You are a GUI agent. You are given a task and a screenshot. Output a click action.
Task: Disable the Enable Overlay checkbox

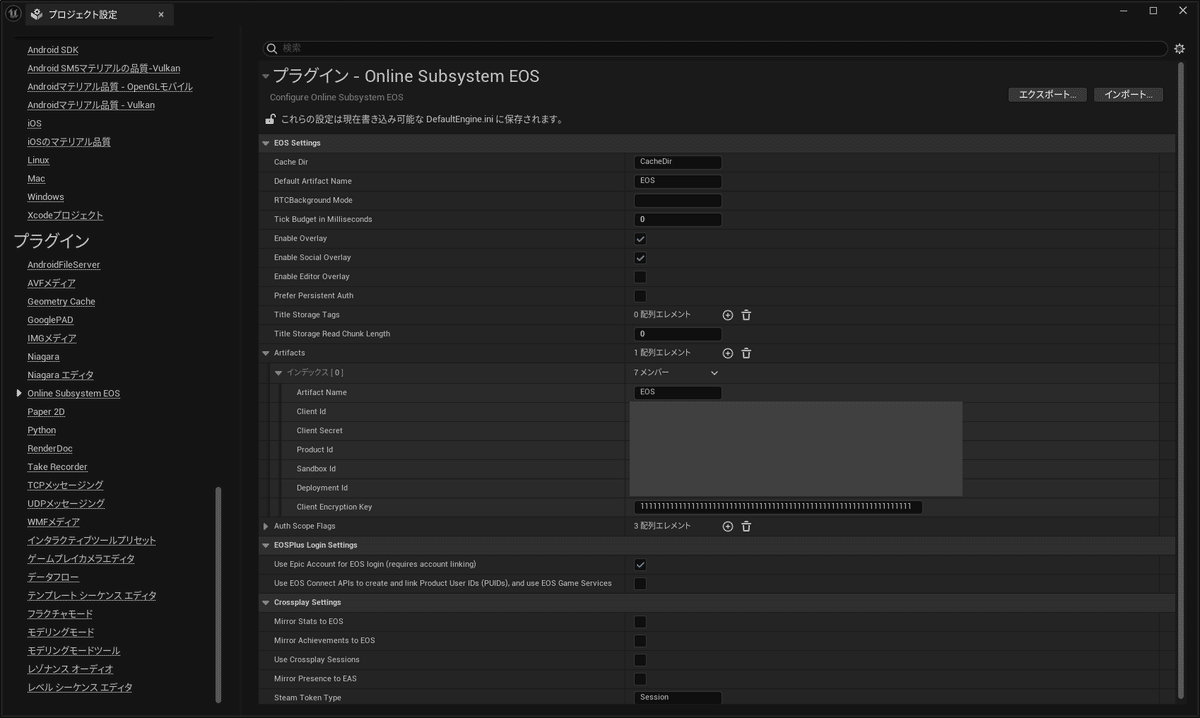tap(640, 238)
